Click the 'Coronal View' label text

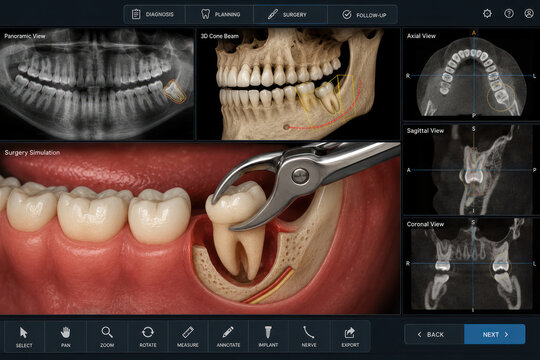click(425, 224)
